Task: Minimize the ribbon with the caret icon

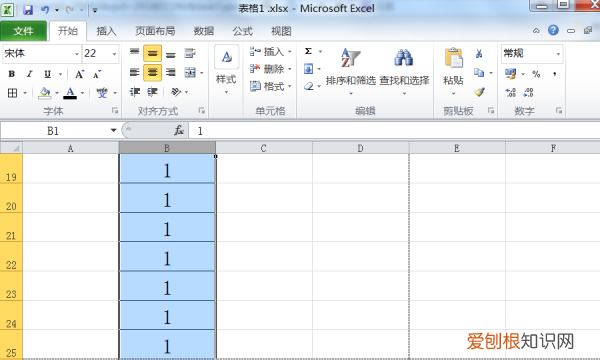Action: 536,31
